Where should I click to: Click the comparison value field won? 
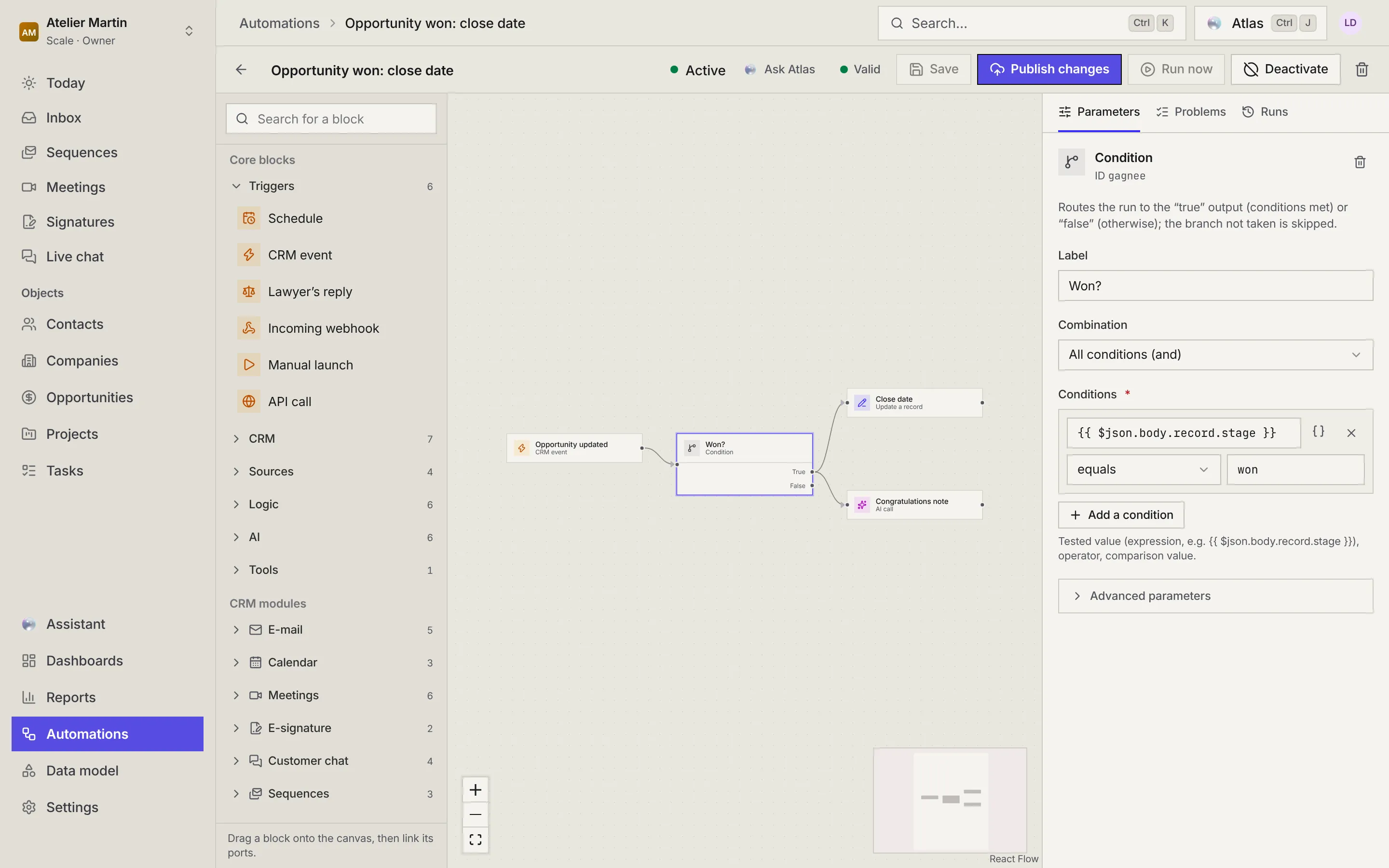click(1295, 470)
